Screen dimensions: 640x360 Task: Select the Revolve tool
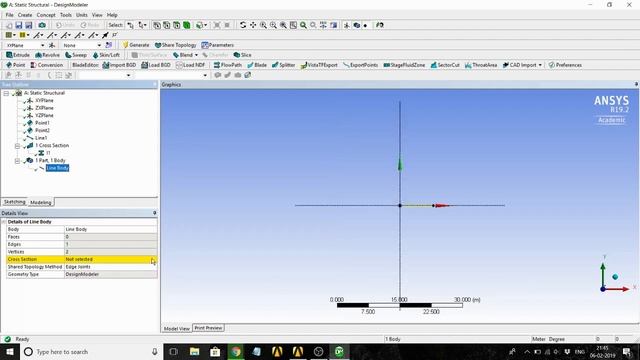[x=47, y=55]
